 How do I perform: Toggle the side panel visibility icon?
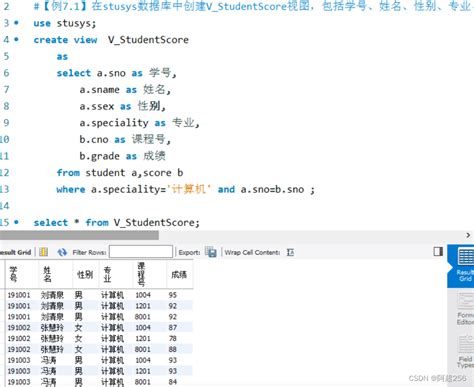point(438,251)
